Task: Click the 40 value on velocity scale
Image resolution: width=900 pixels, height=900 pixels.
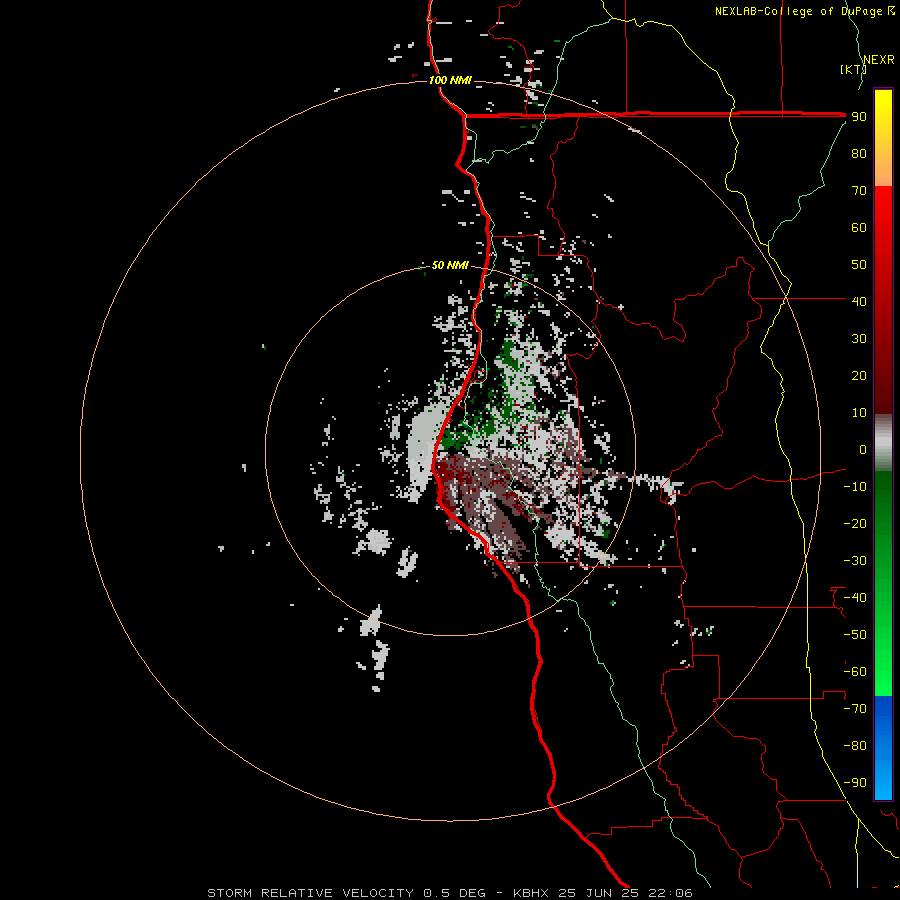Action: click(x=859, y=301)
